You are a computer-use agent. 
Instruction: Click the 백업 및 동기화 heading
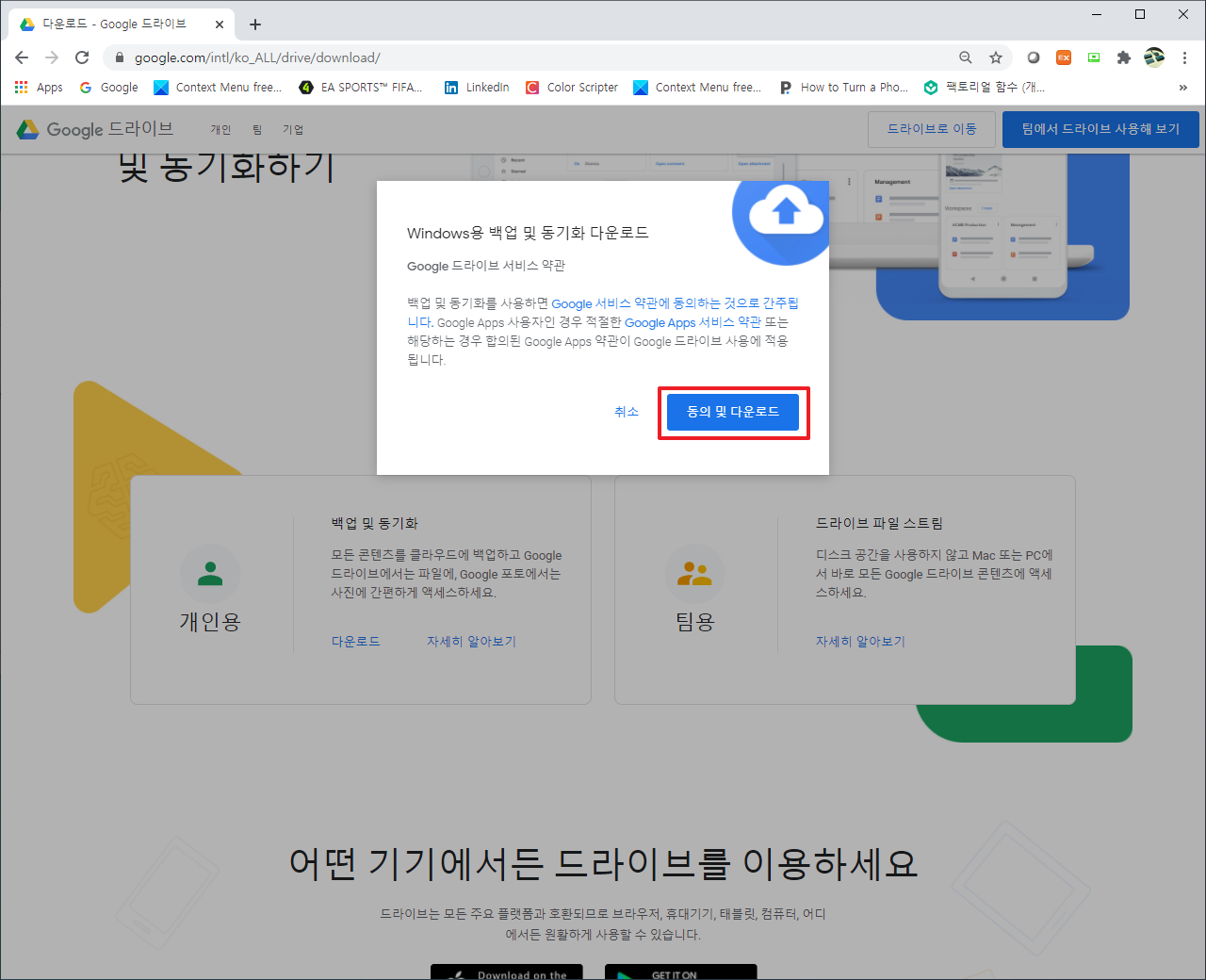pyautogui.click(x=374, y=523)
